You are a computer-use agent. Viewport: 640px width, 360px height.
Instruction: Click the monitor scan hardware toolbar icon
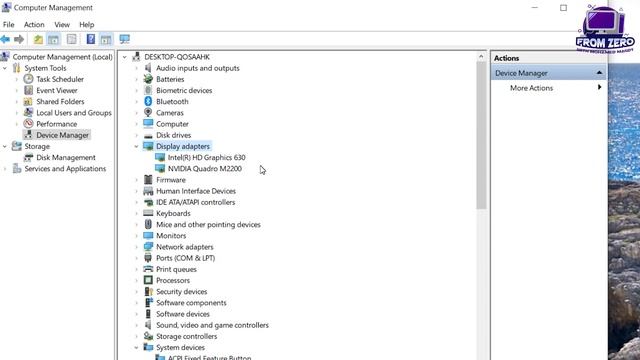coord(124,39)
